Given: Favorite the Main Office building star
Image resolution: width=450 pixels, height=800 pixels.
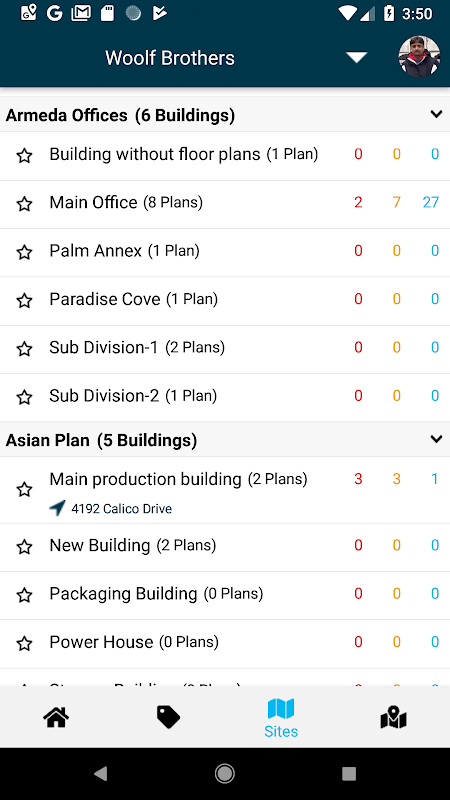Looking at the screenshot, I should [24, 204].
